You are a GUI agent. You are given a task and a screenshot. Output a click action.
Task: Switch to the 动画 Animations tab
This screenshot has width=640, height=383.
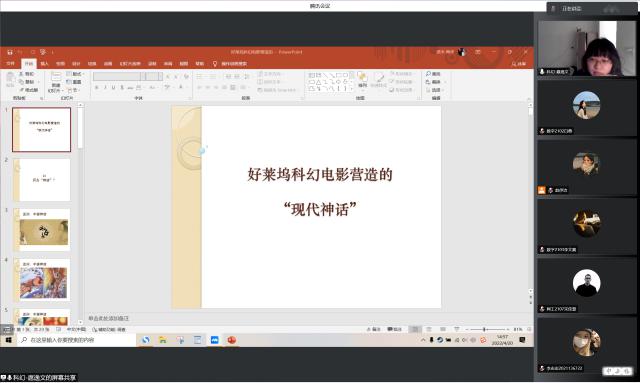(108, 64)
